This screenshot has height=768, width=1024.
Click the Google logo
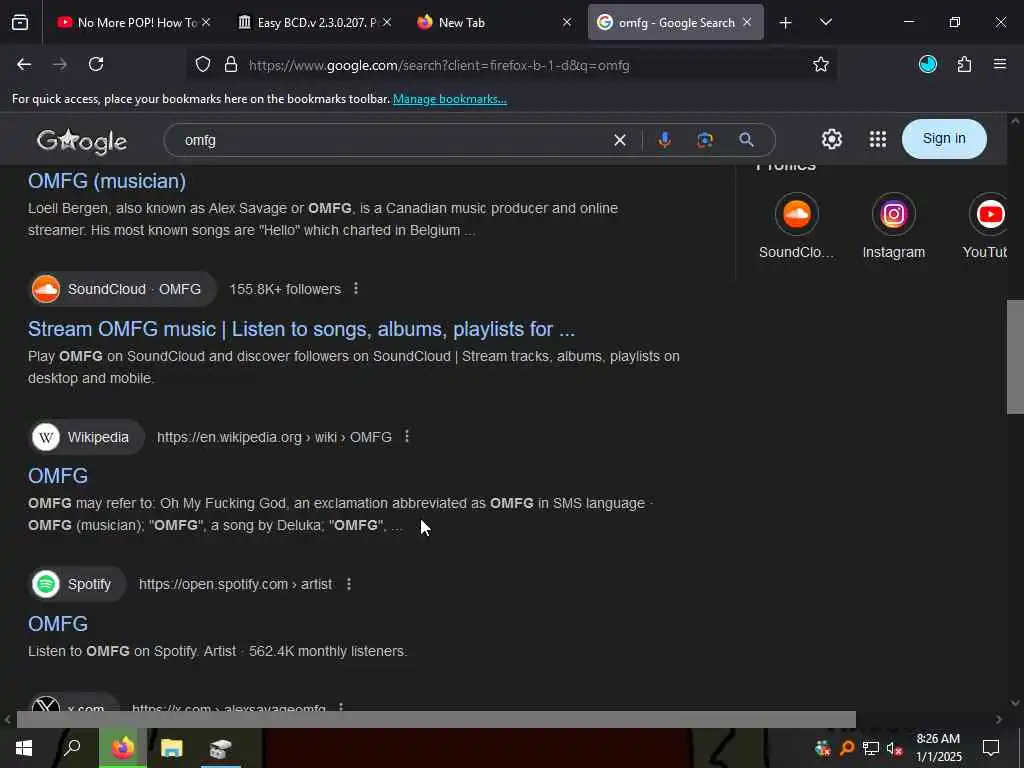[82, 141]
